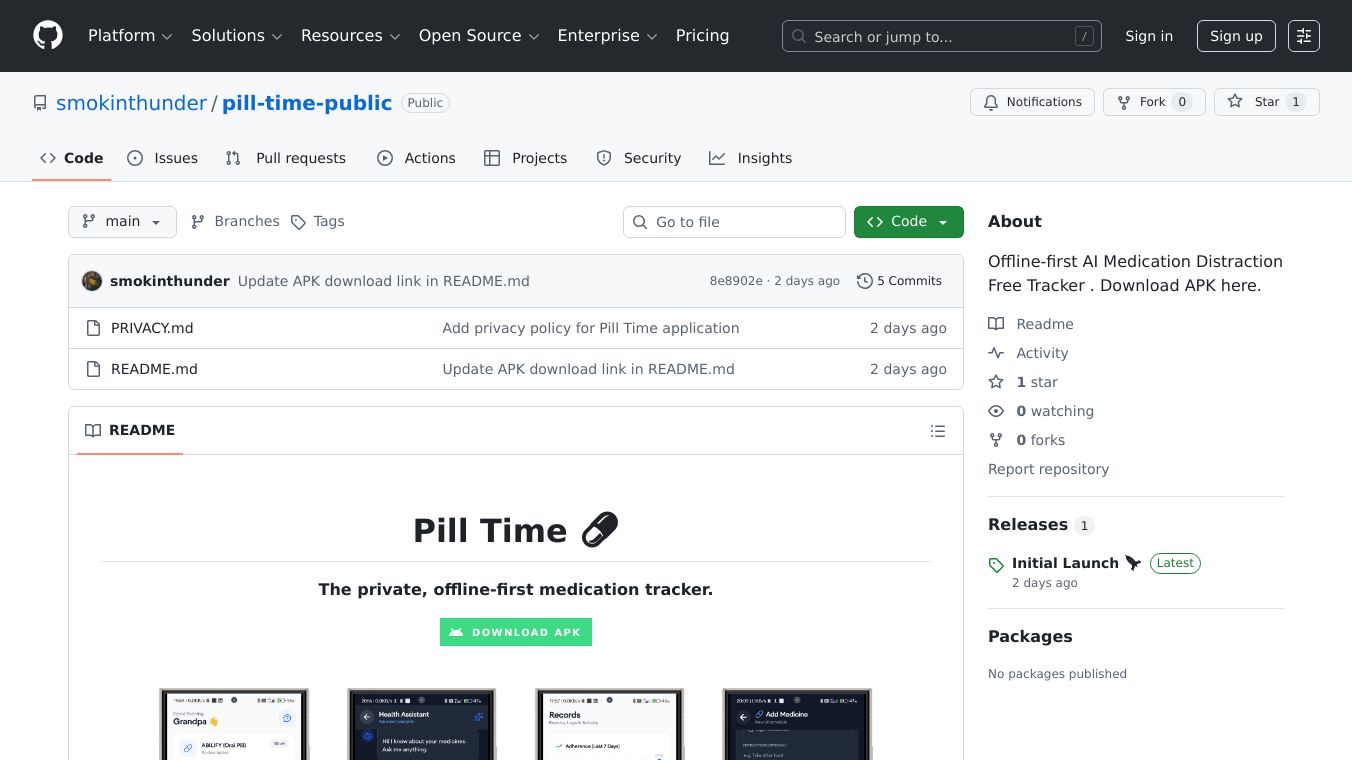Fork the pill-time-public repository
1352x760 pixels.
(x=1154, y=102)
